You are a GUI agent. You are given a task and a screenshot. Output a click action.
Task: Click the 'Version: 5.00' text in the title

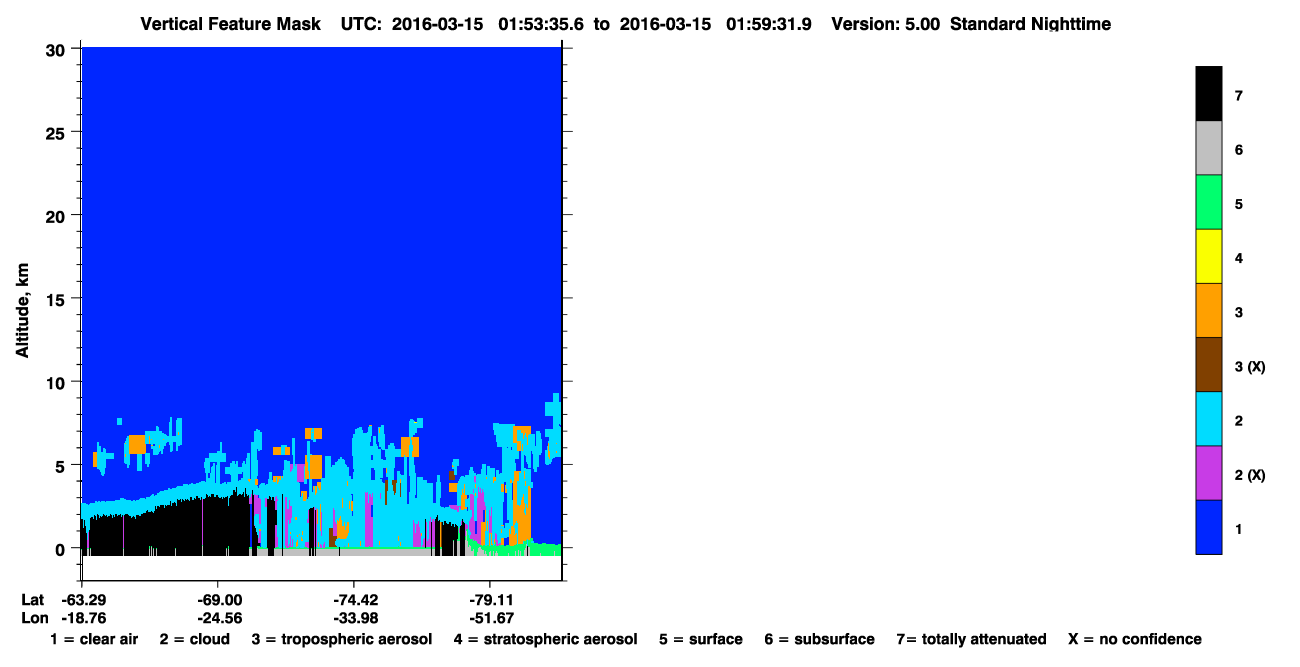[x=884, y=24]
